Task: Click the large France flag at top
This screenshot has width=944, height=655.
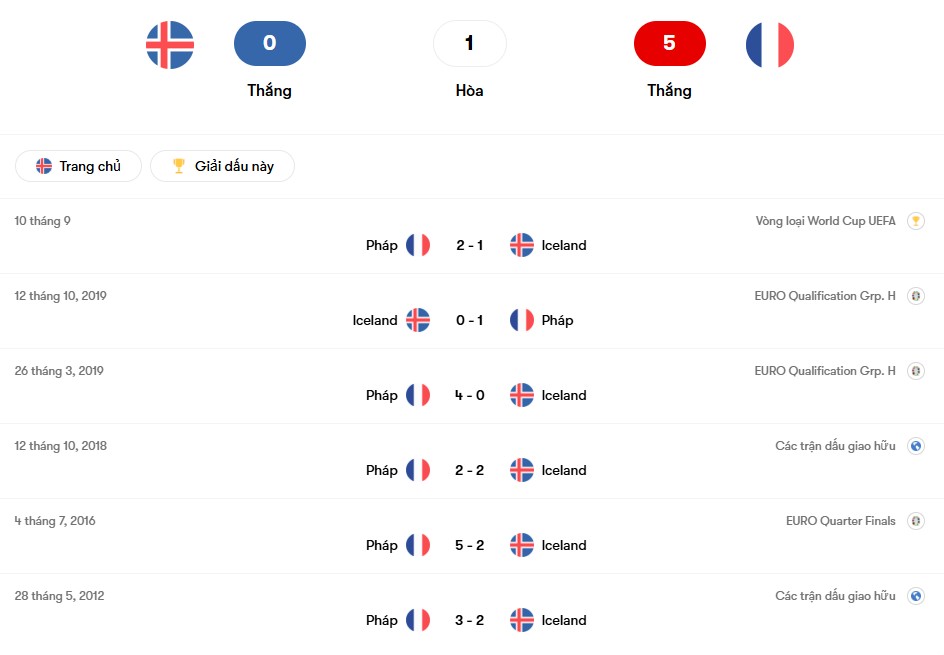Action: coord(770,44)
